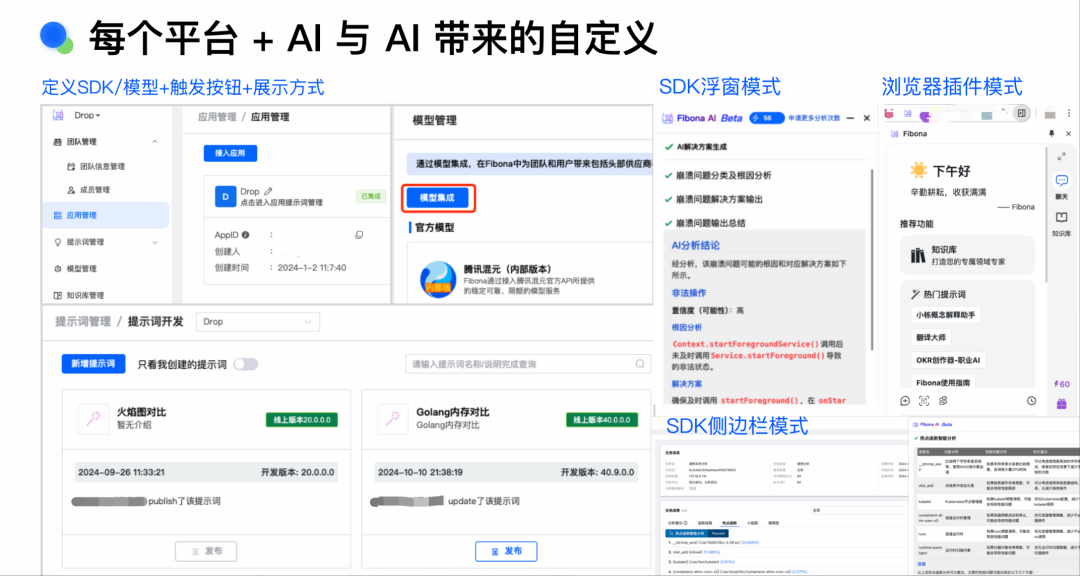Collapse the 团队管理 section chevron
The image size is (1080, 576).
tap(154, 142)
